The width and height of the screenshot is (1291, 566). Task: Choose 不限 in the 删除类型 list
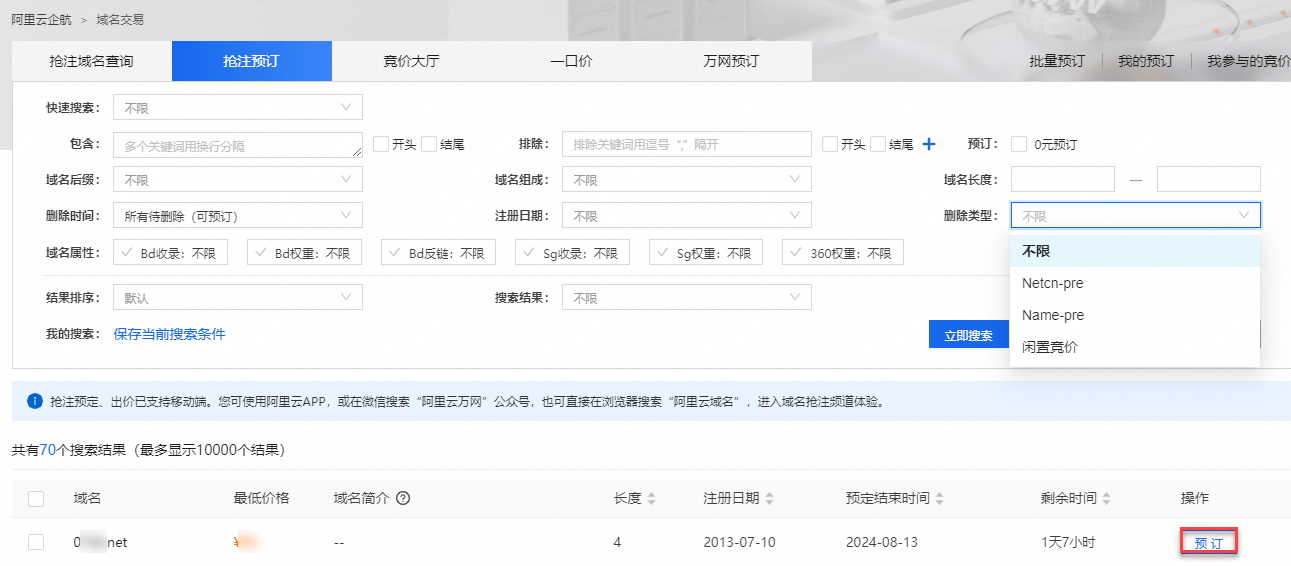[x=1135, y=251]
